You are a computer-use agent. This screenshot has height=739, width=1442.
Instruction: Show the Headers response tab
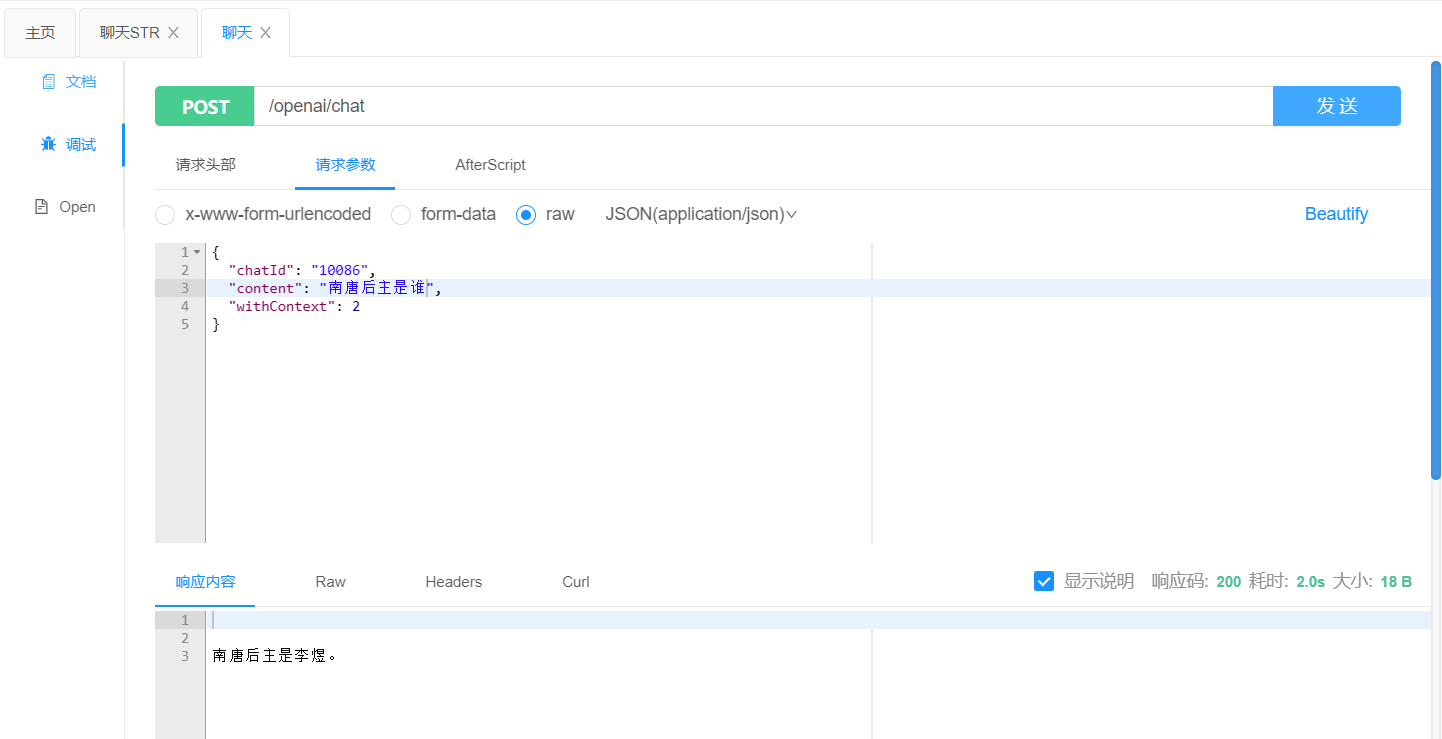click(x=453, y=582)
